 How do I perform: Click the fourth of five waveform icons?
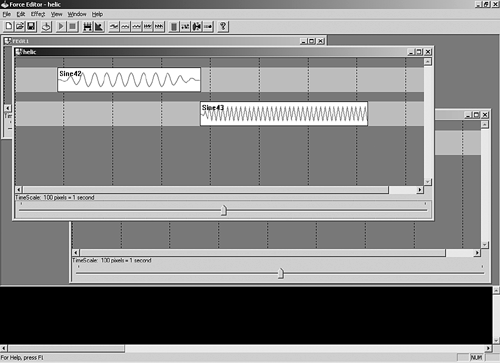(x=148, y=26)
